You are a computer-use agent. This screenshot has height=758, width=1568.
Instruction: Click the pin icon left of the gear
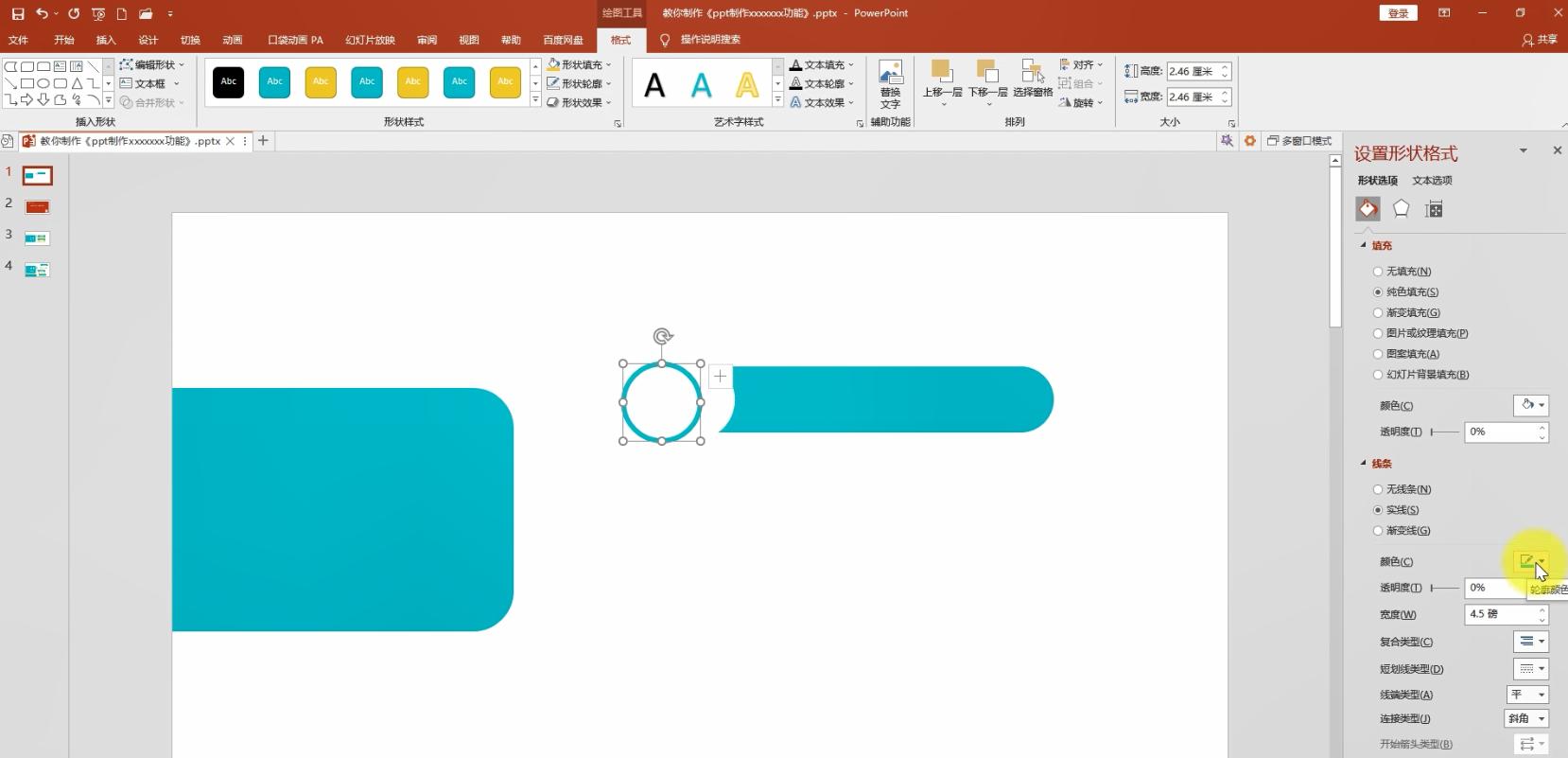point(1227,141)
